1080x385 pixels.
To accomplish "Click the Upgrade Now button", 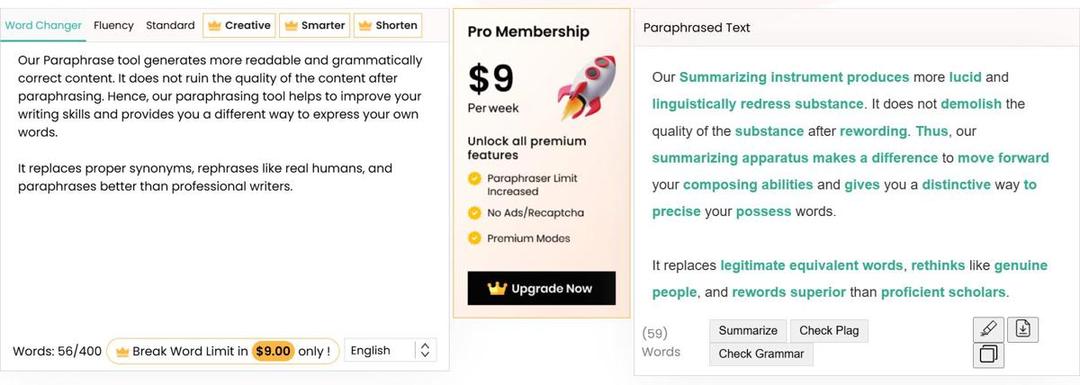I will click(x=541, y=289).
